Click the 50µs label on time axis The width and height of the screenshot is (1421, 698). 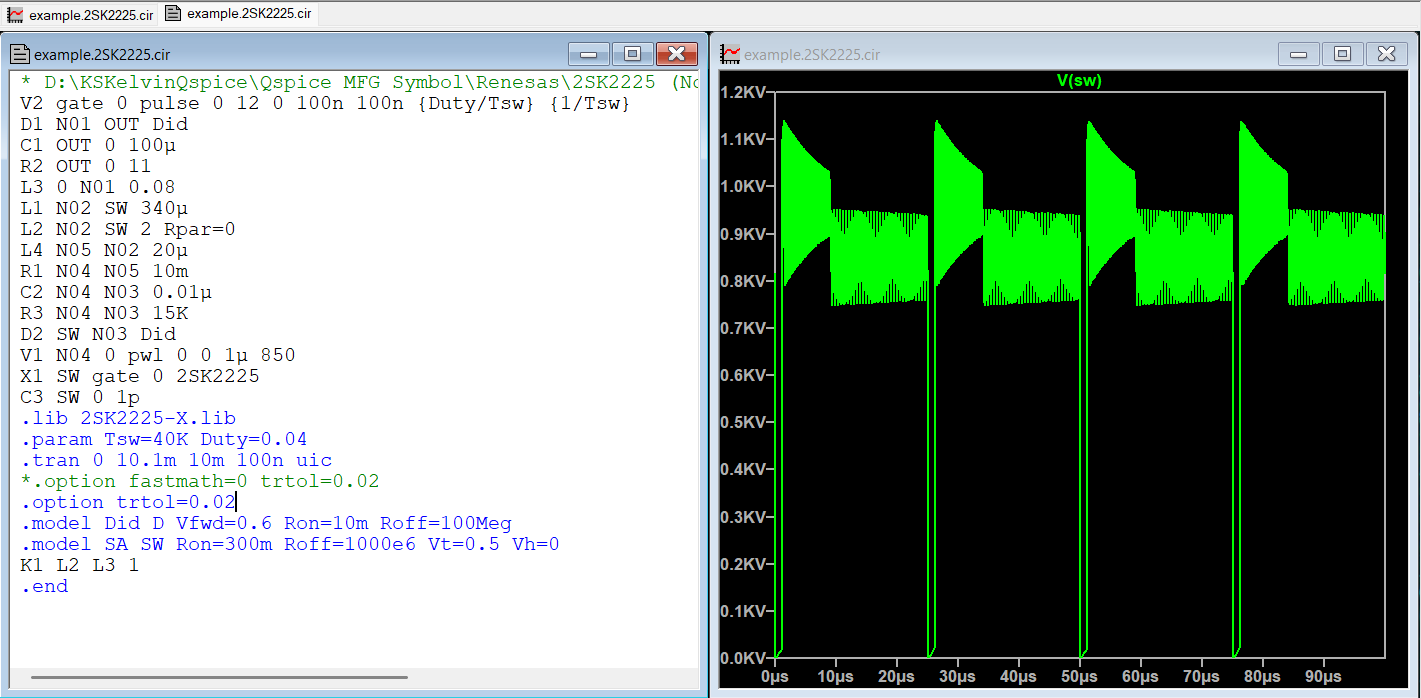(x=1080, y=677)
